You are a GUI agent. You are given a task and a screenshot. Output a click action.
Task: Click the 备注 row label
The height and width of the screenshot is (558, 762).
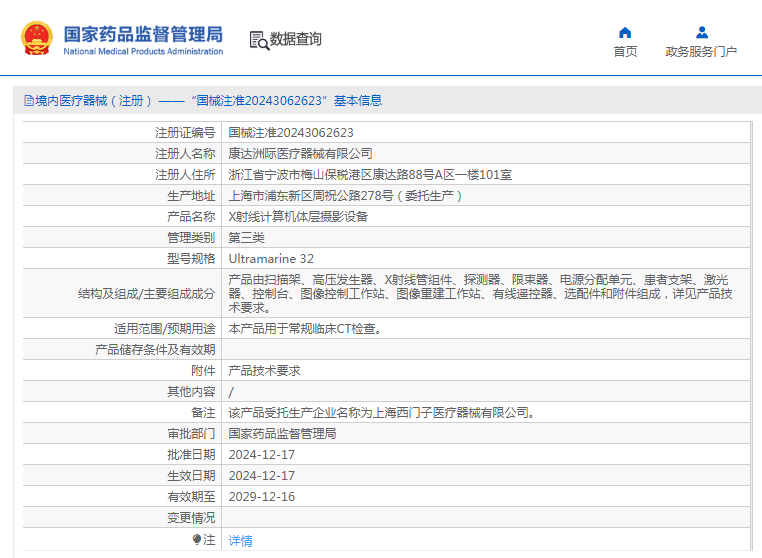(203, 413)
